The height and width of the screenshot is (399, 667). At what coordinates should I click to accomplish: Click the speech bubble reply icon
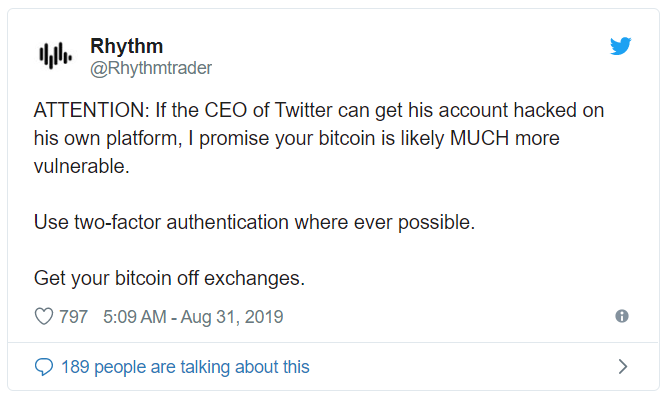click(44, 367)
